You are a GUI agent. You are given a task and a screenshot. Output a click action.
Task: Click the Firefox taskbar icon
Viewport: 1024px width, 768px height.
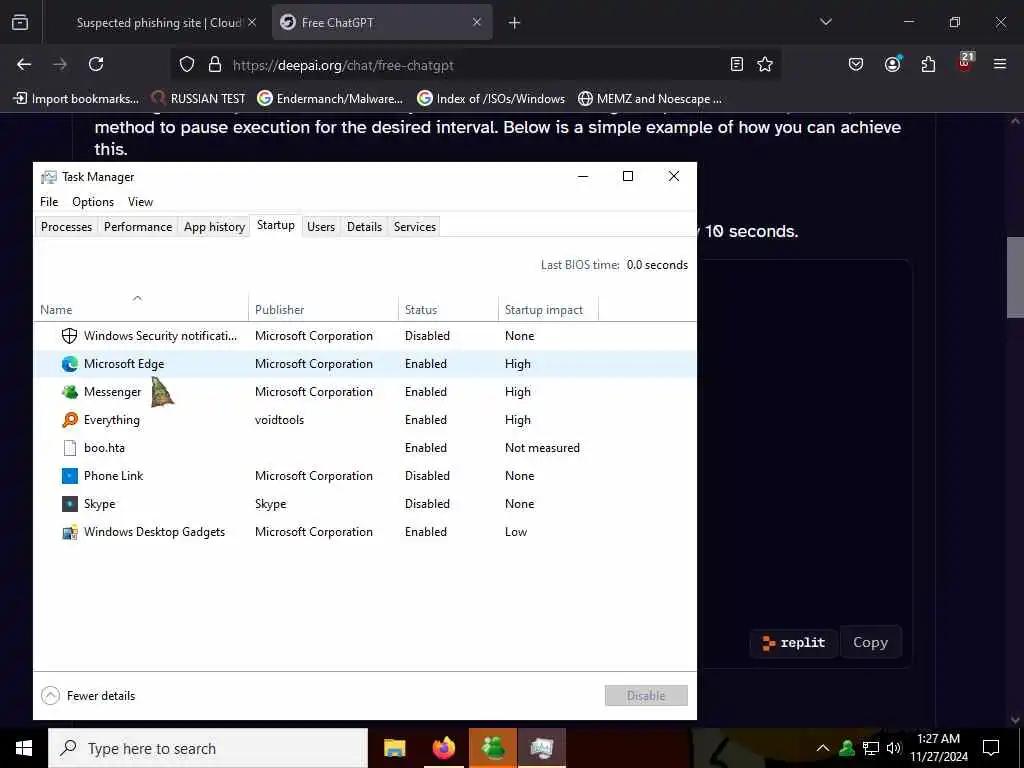[443, 748]
